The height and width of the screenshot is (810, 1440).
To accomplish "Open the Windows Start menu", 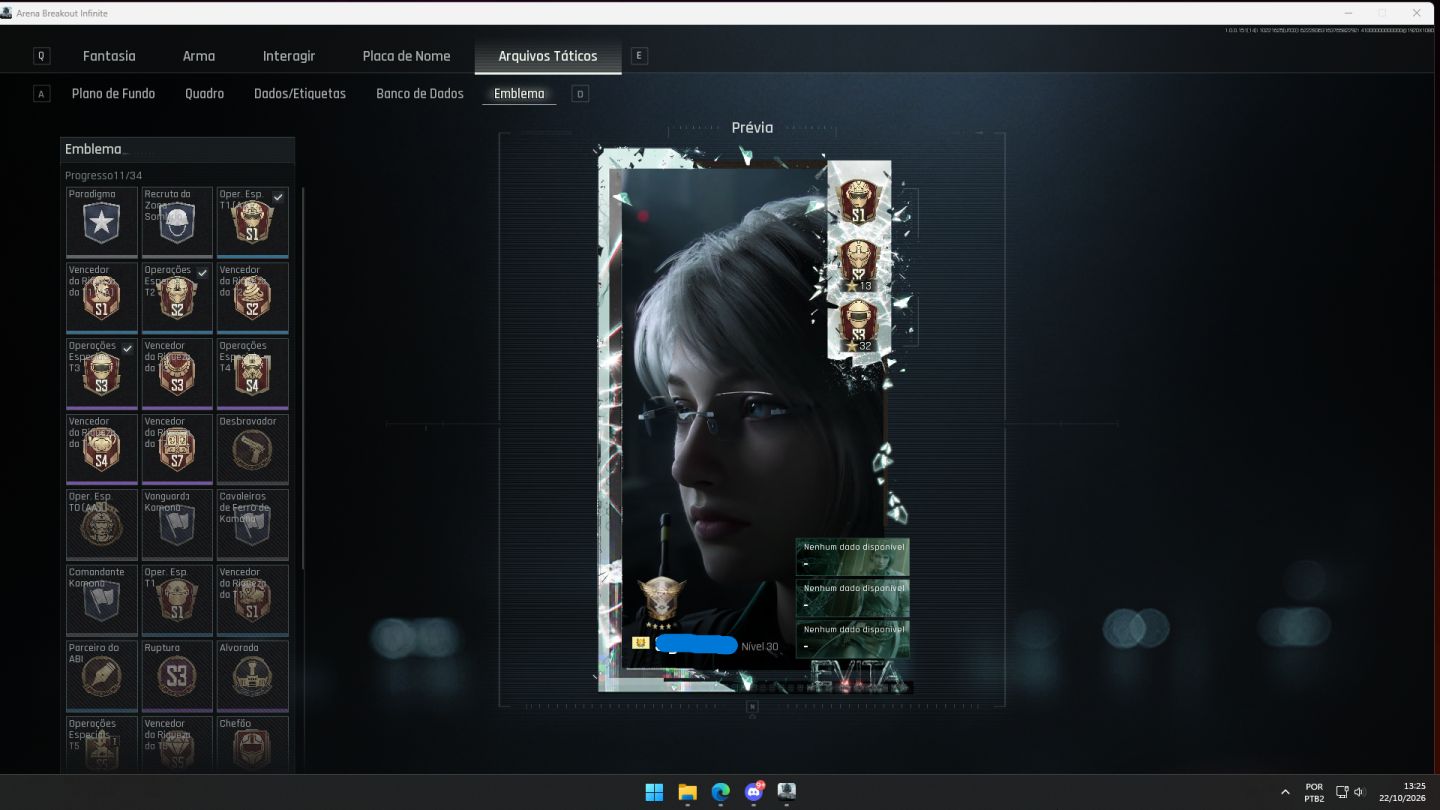I will tap(654, 792).
